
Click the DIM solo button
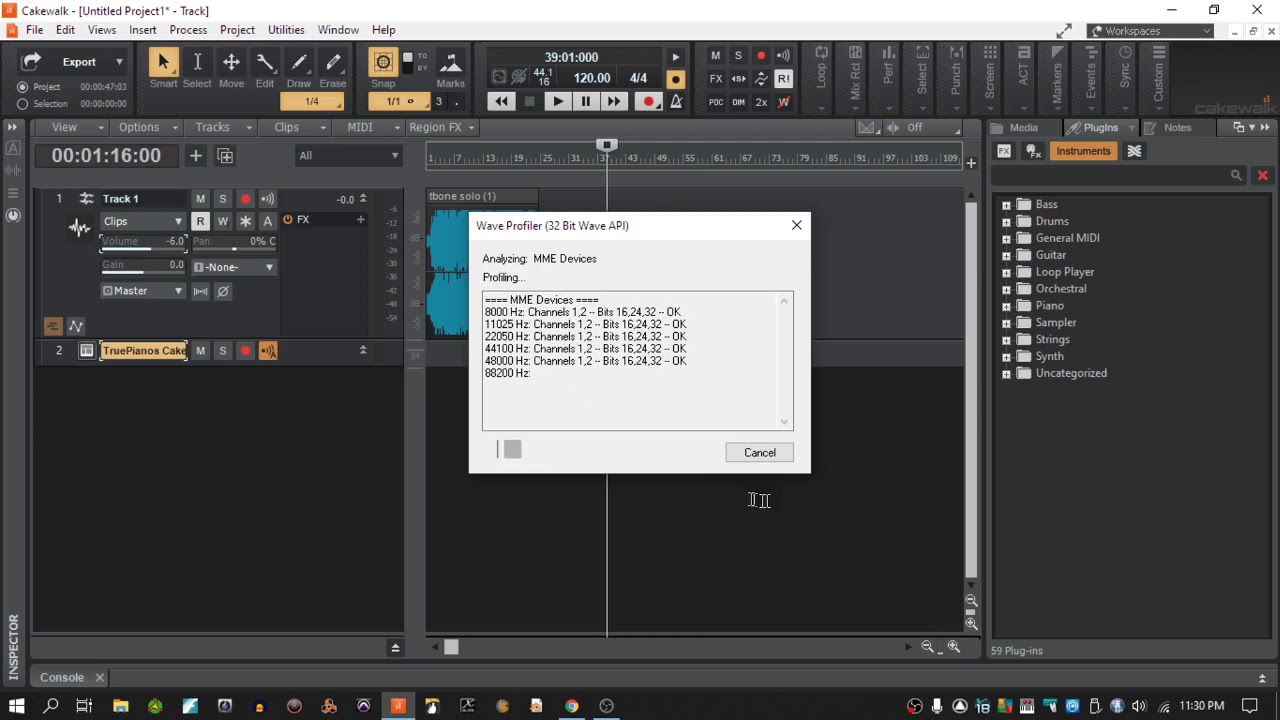(739, 102)
